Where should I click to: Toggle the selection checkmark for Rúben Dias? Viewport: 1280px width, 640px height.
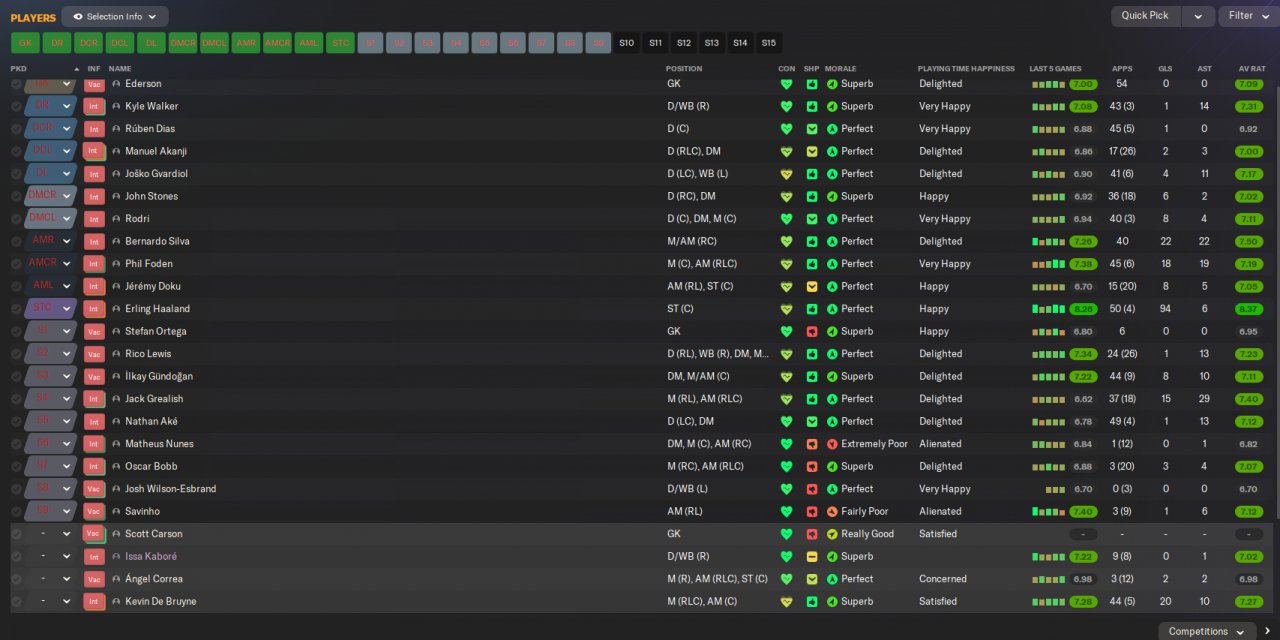click(x=16, y=129)
